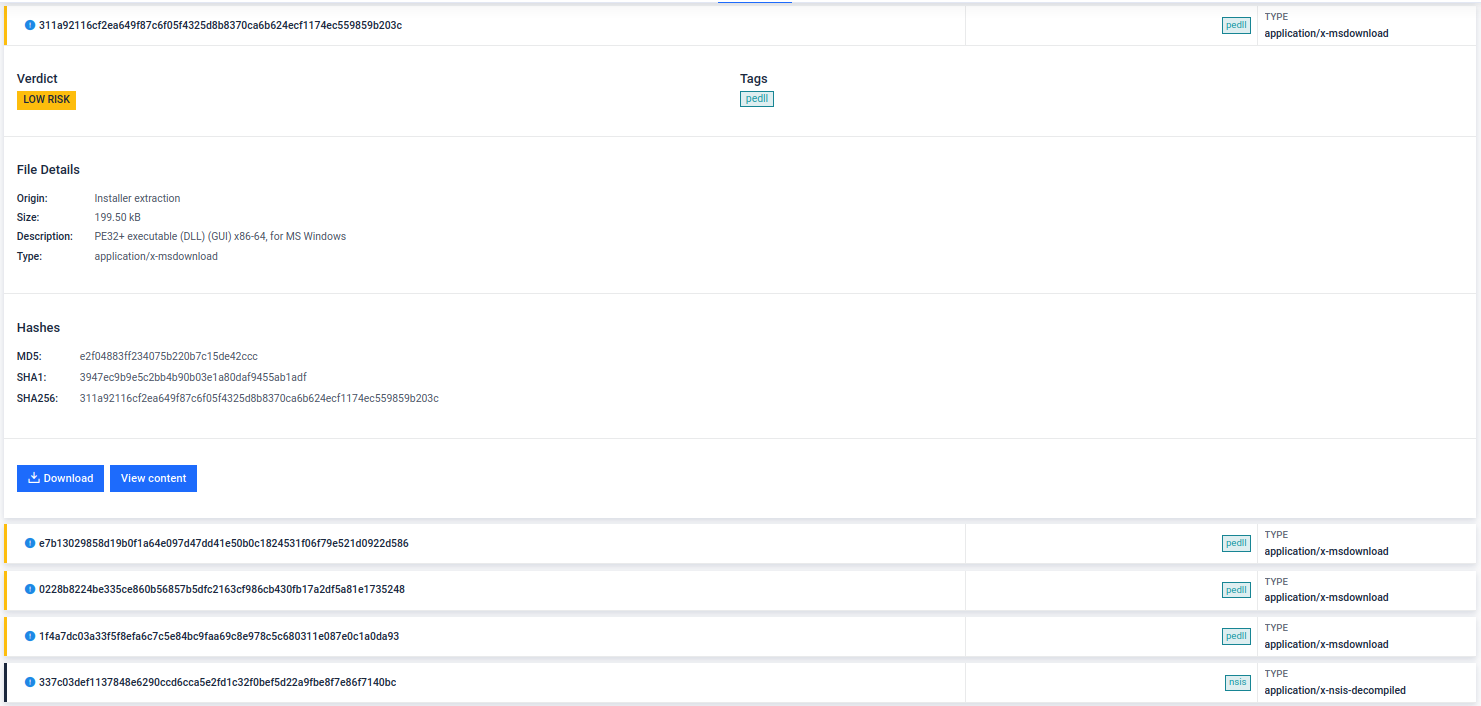Toggle the pedll tag in the top header row
Viewport: 1481px width, 706px height.
pos(1236,25)
